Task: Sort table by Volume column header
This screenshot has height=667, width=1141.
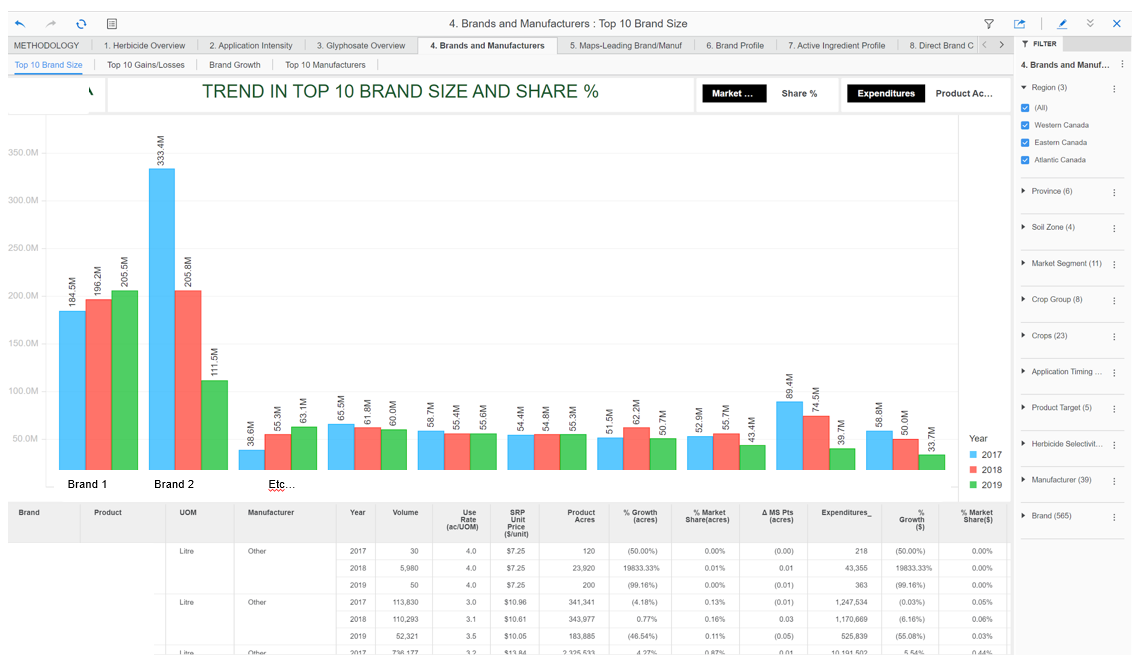Action: click(x=405, y=513)
